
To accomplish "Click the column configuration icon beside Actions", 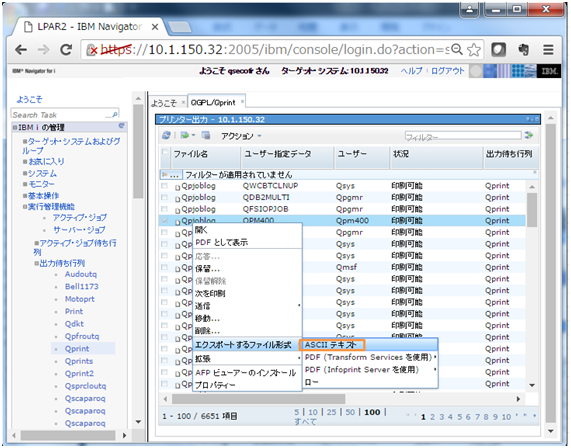I will (206, 135).
